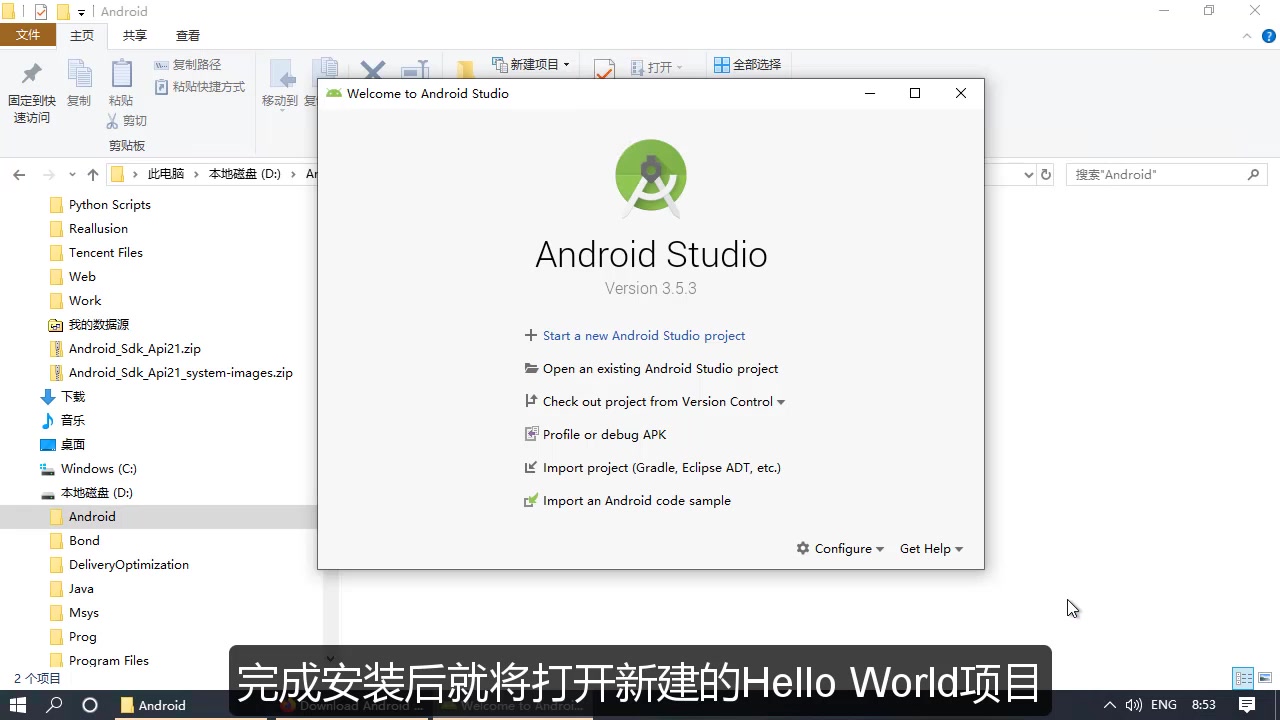Select DeliveryOptimization folder in tree

[x=129, y=565]
